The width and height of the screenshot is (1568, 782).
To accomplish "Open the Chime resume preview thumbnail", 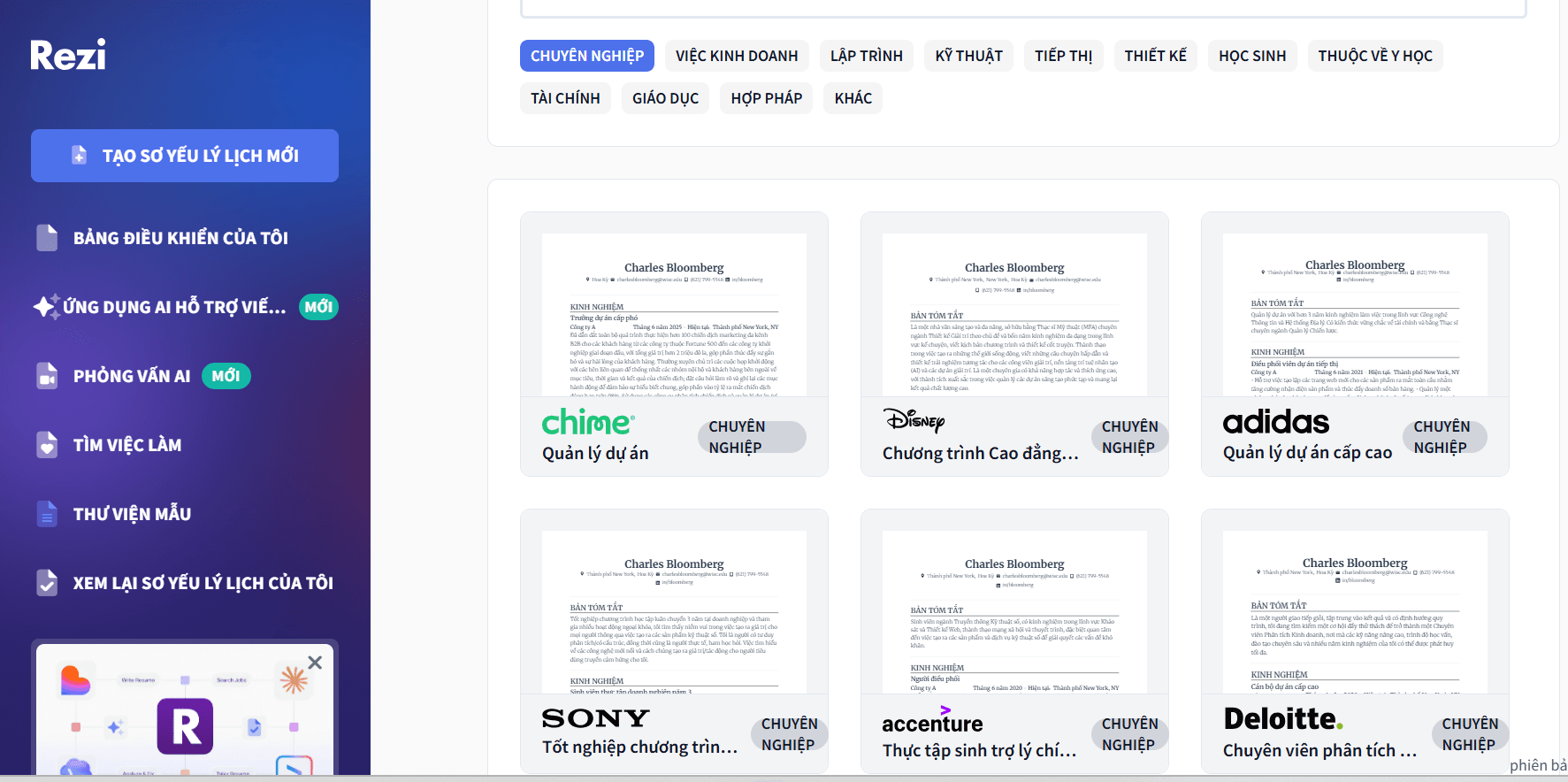I will [674, 315].
